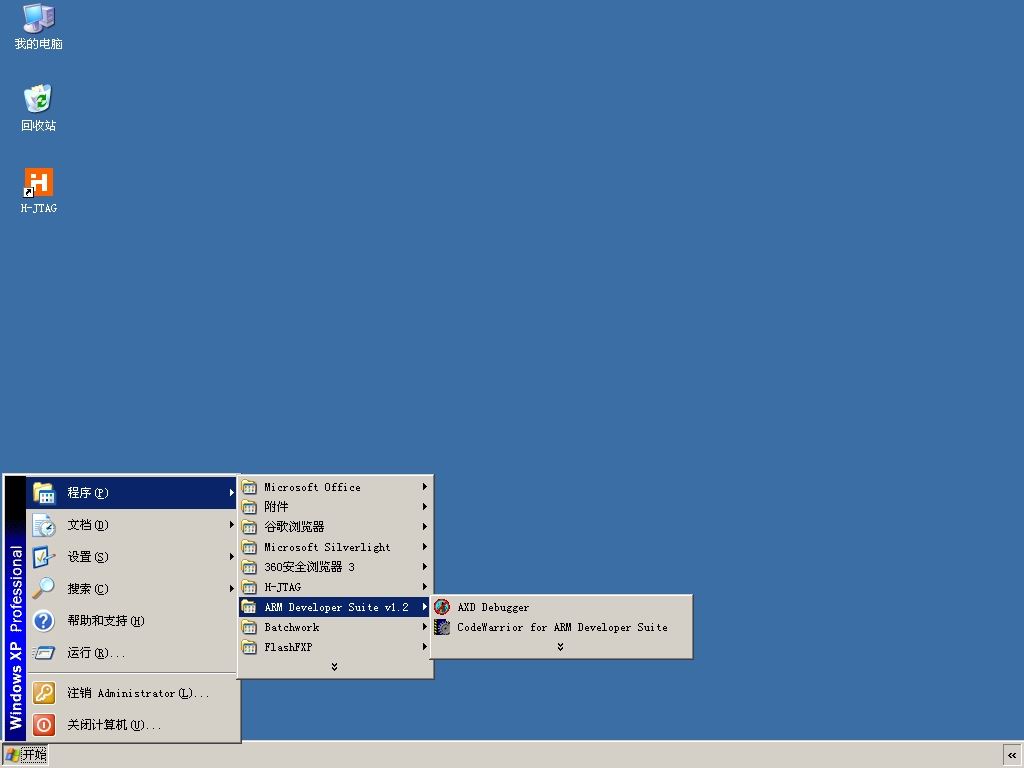Image resolution: width=1024 pixels, height=768 pixels.
Task: Open the 360安全浏览器 3 group
Action: [x=334, y=567]
